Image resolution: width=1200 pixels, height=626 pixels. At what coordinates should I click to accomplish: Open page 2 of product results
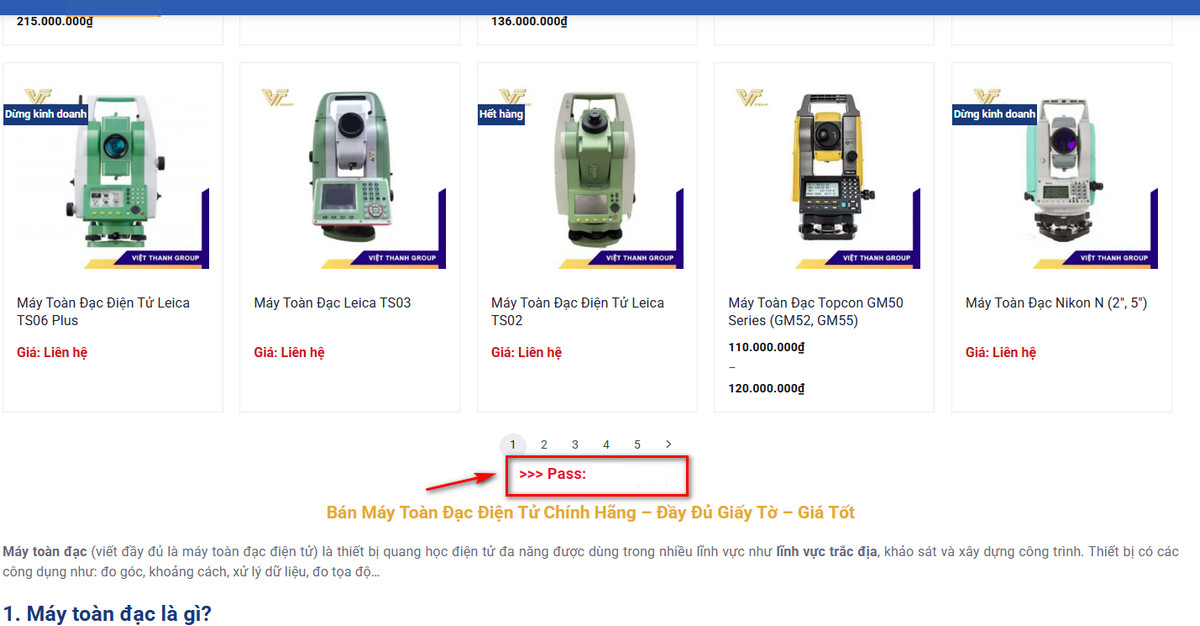(544, 444)
